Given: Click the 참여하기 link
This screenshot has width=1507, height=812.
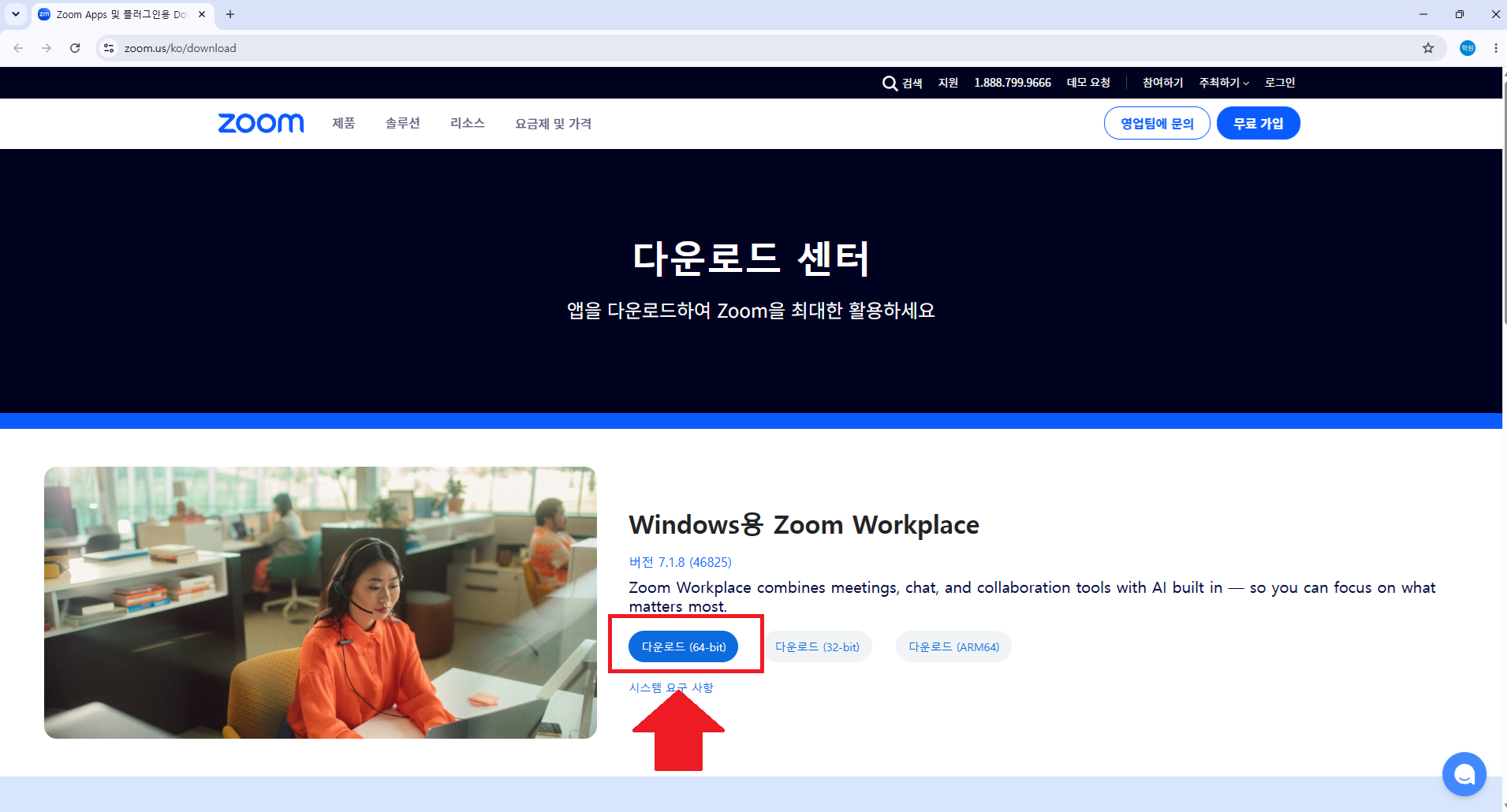Looking at the screenshot, I should click(x=1162, y=83).
